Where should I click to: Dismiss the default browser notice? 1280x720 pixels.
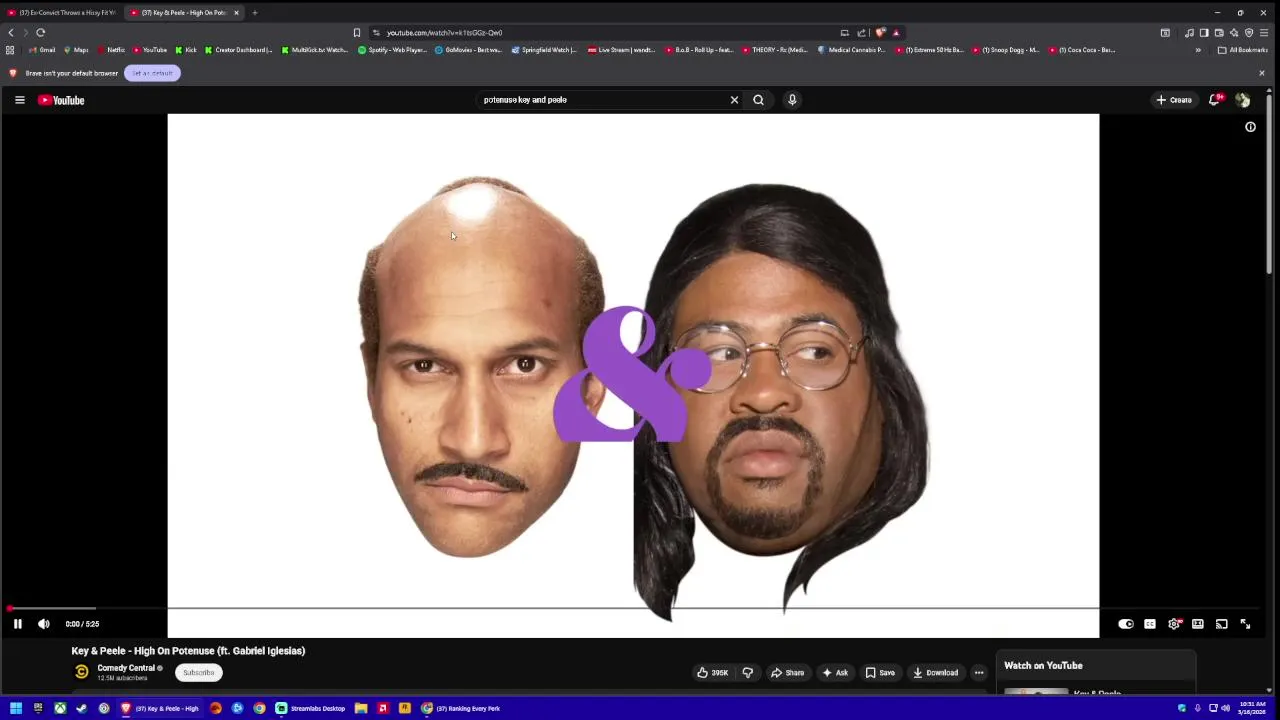1262,73
